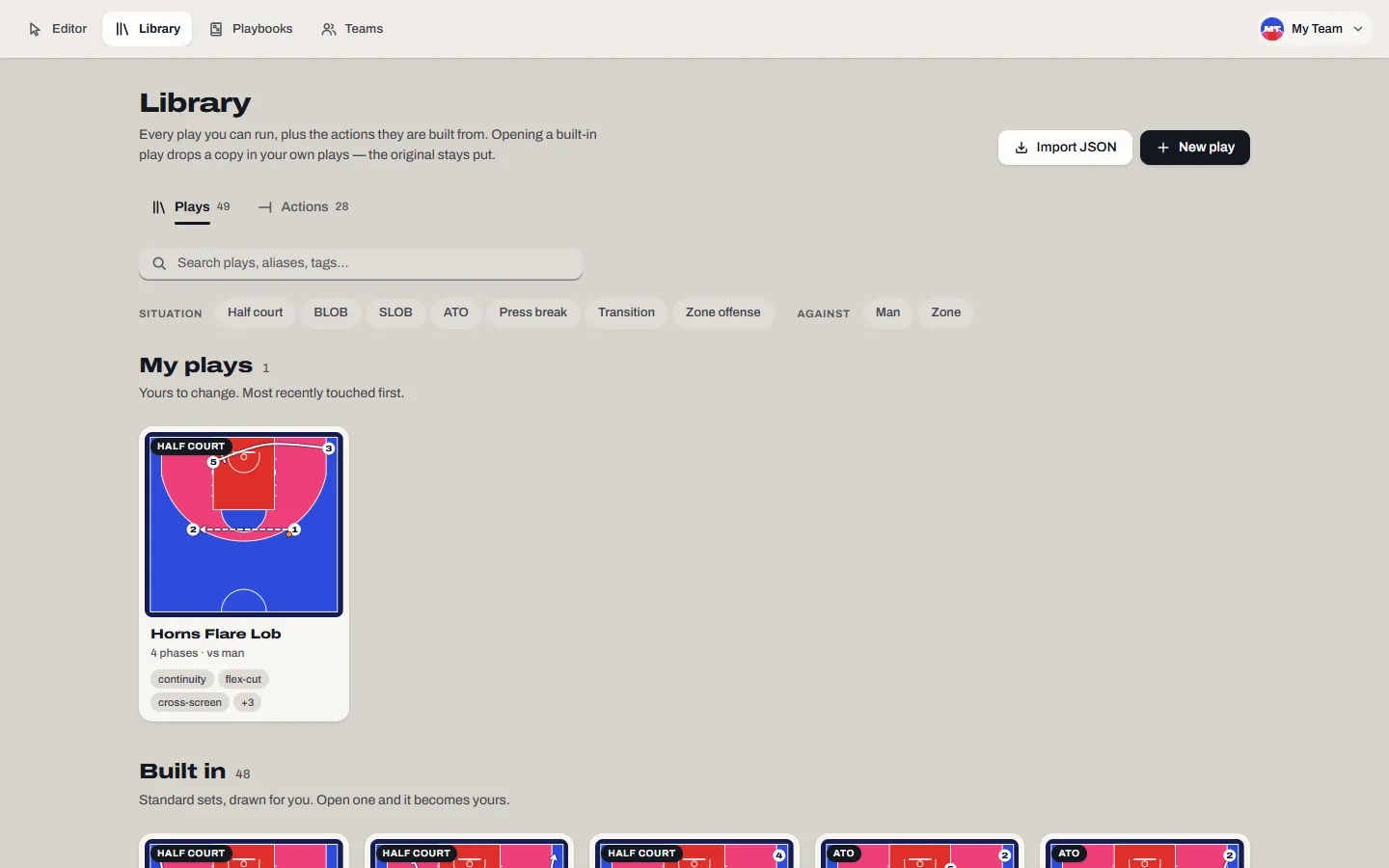Click the search magnifier icon

pos(160,263)
